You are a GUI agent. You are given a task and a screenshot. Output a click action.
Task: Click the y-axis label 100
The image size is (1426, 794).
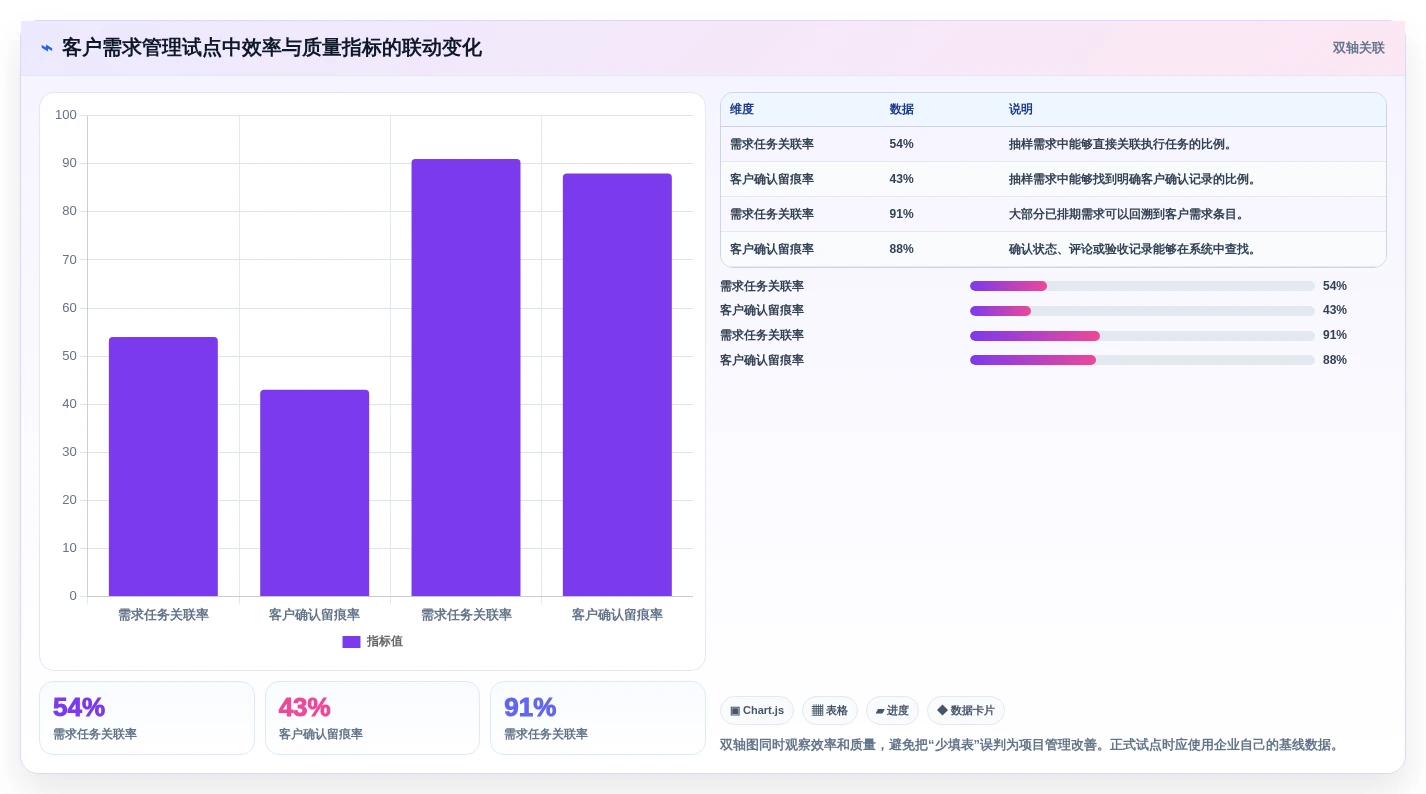pos(66,115)
